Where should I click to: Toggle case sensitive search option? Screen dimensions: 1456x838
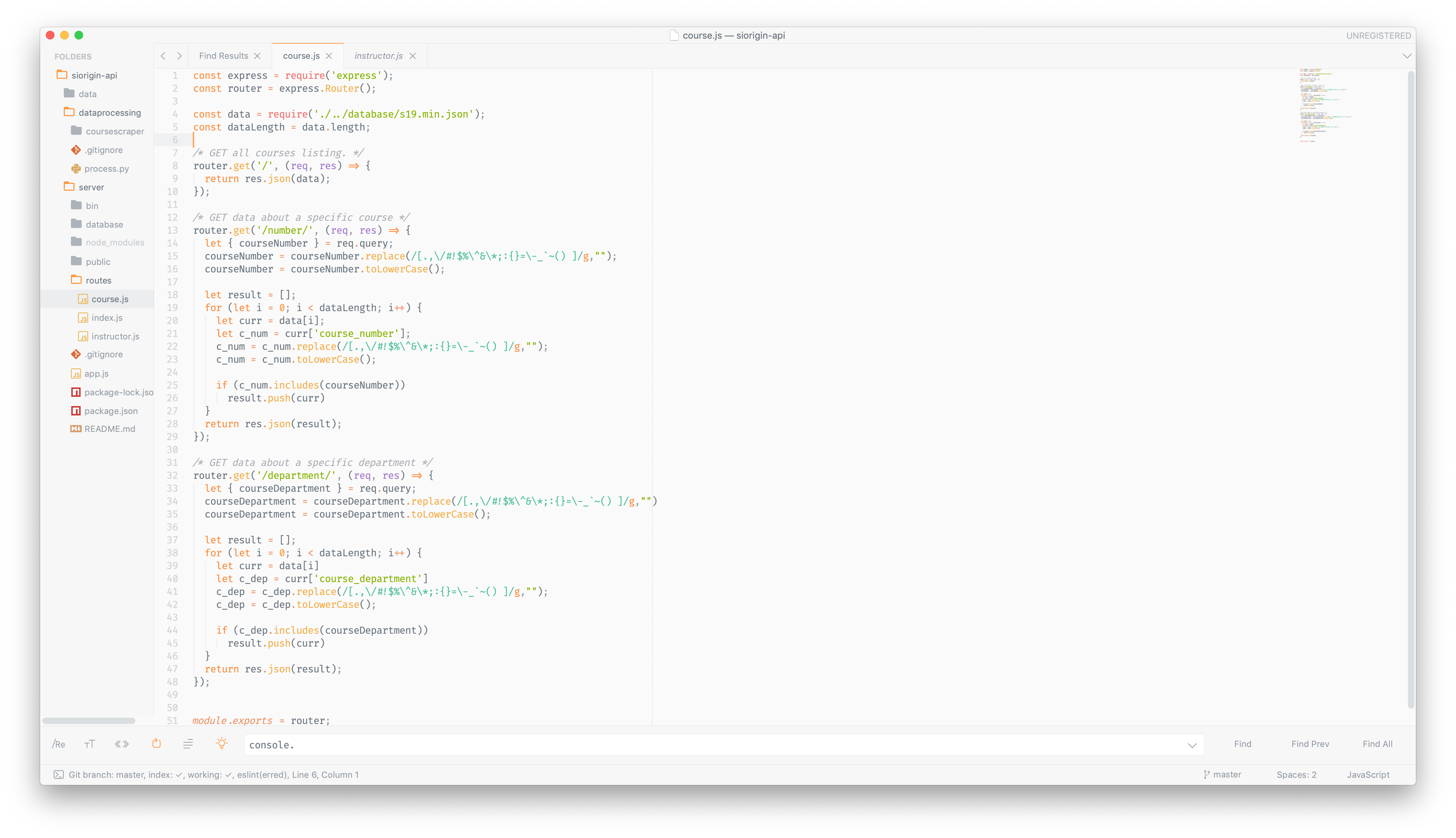[x=90, y=744]
